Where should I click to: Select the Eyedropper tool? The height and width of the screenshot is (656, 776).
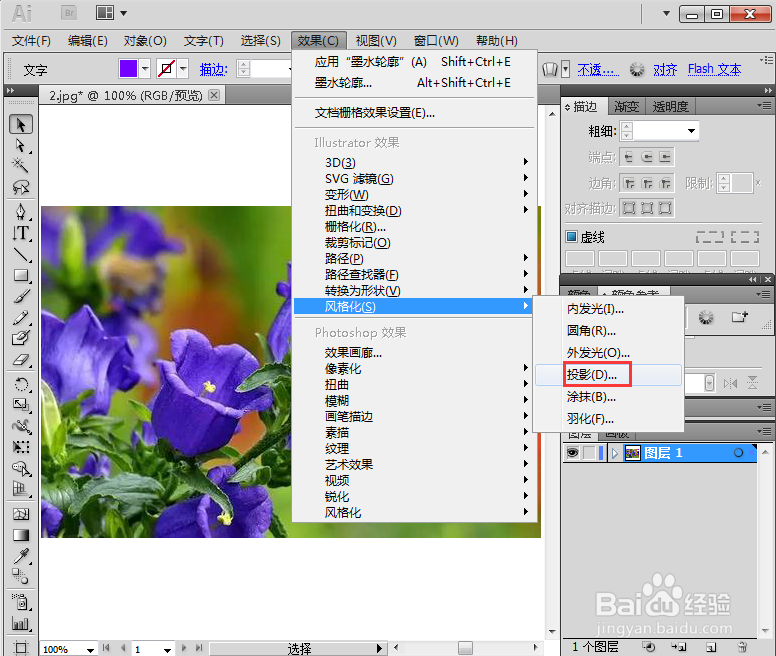[x=21, y=556]
